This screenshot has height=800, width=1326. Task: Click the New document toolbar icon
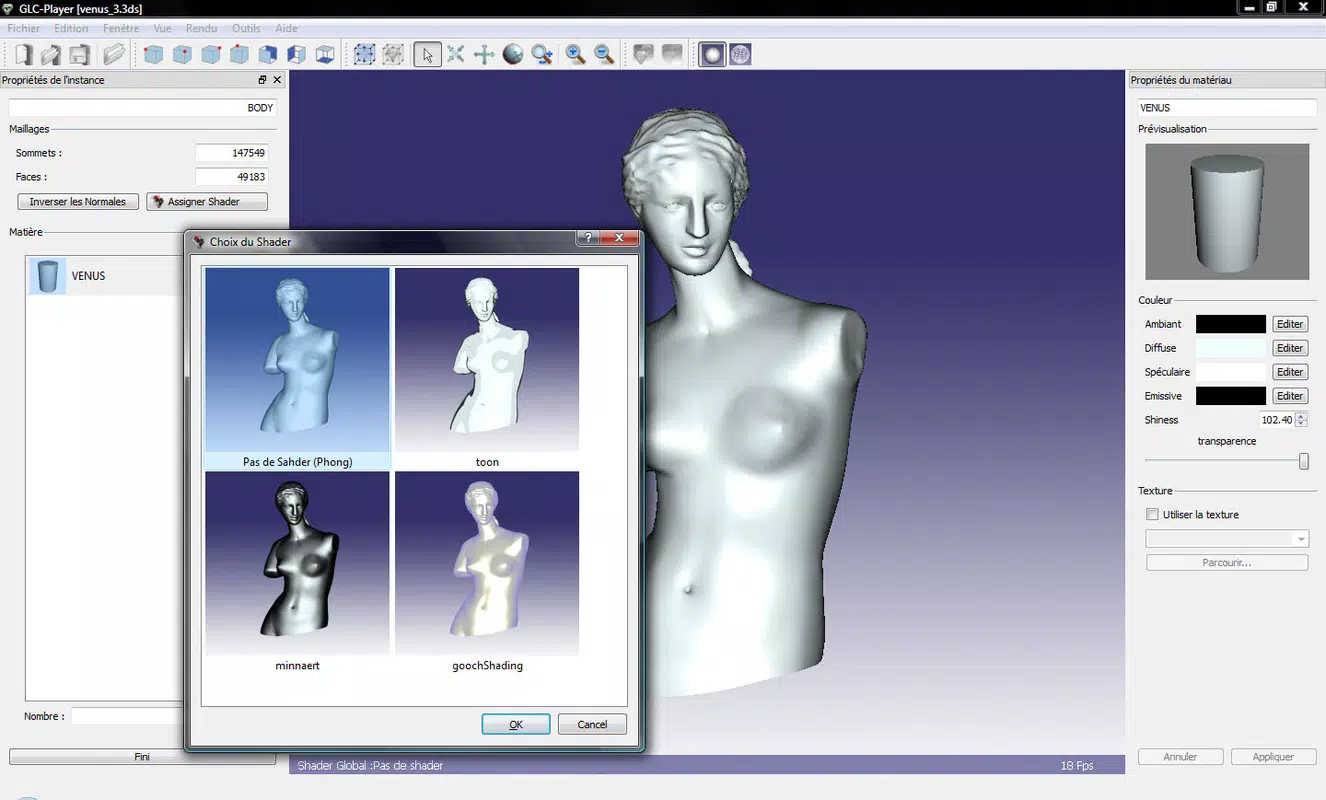coord(24,55)
